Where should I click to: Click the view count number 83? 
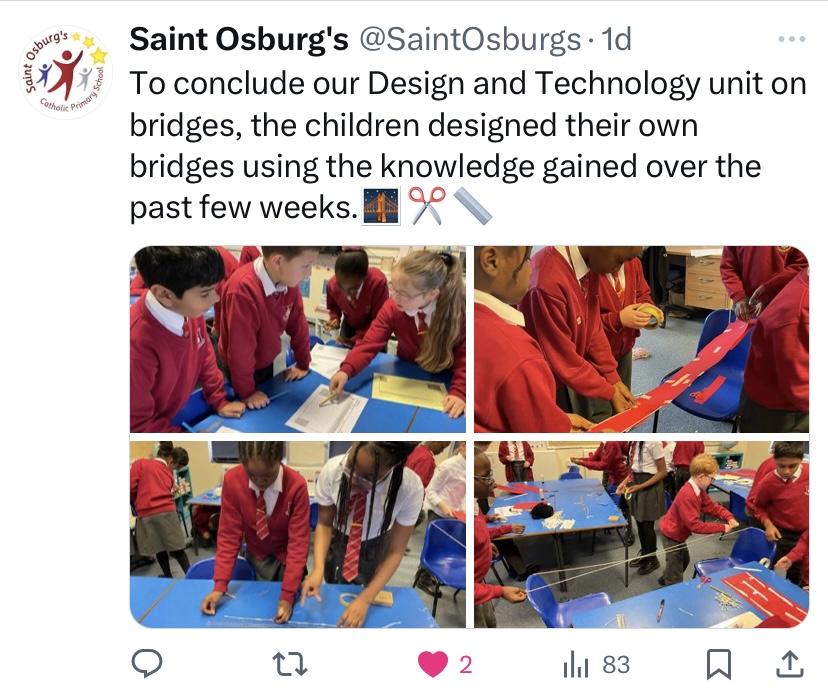pos(616,665)
